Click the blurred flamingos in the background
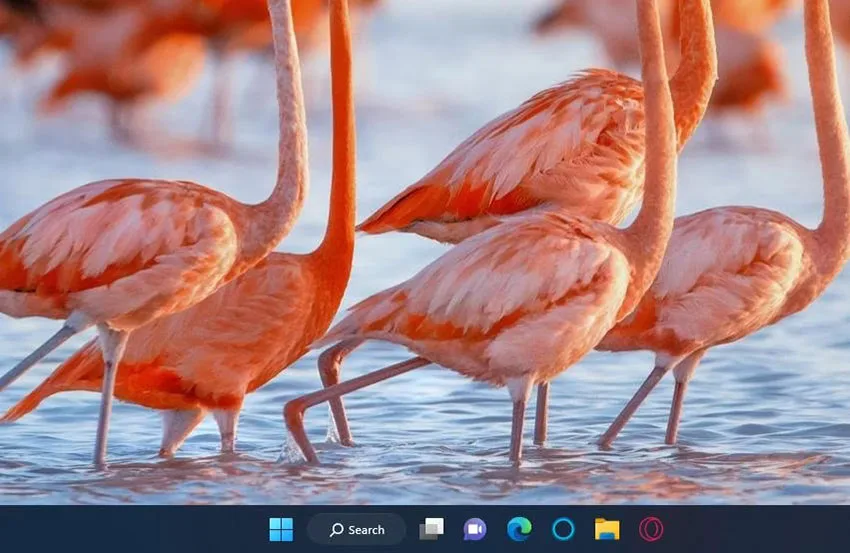 point(136,60)
